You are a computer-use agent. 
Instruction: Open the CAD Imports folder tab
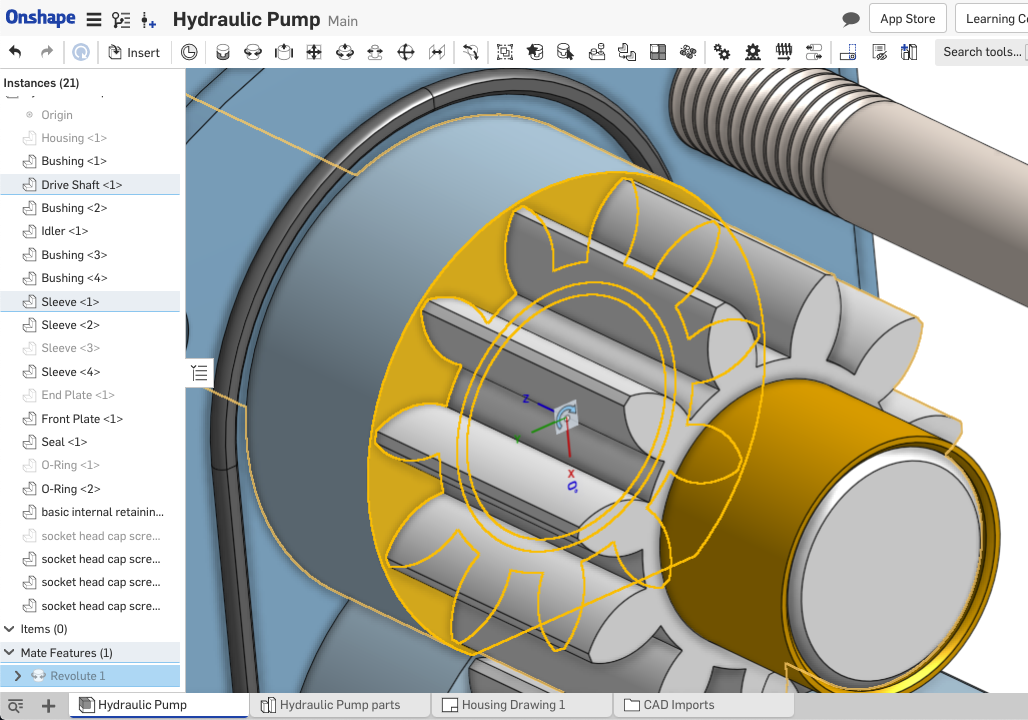[678, 705]
